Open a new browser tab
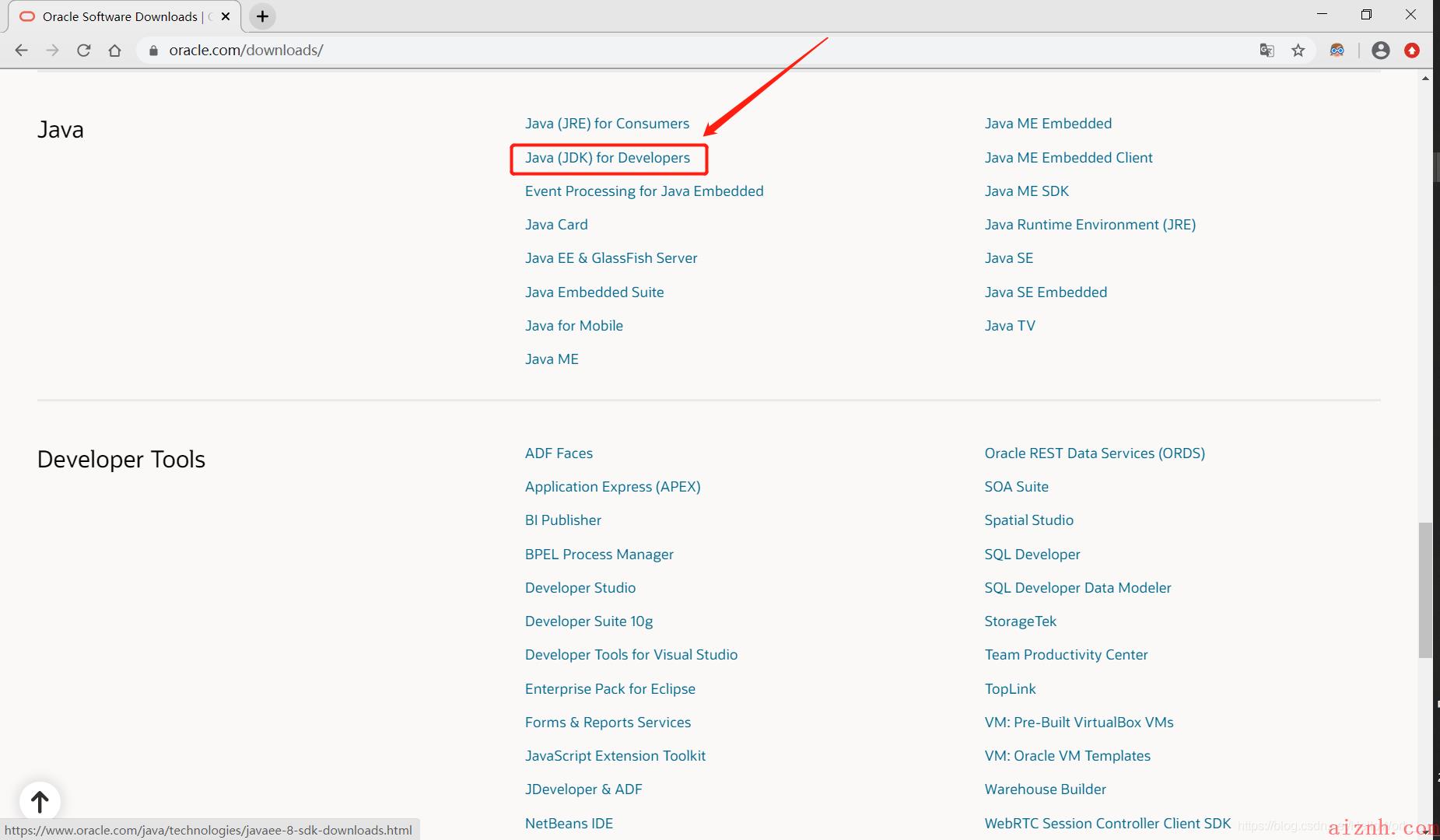Viewport: 1440px width, 840px height. [263, 16]
